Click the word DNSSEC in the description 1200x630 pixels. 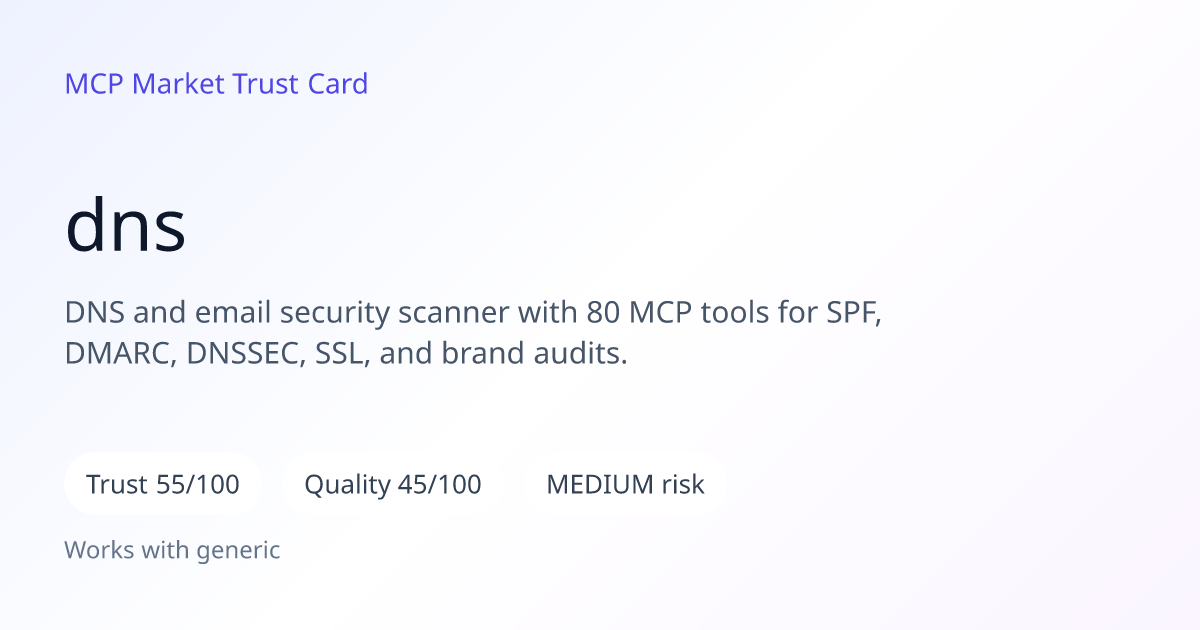coord(241,353)
